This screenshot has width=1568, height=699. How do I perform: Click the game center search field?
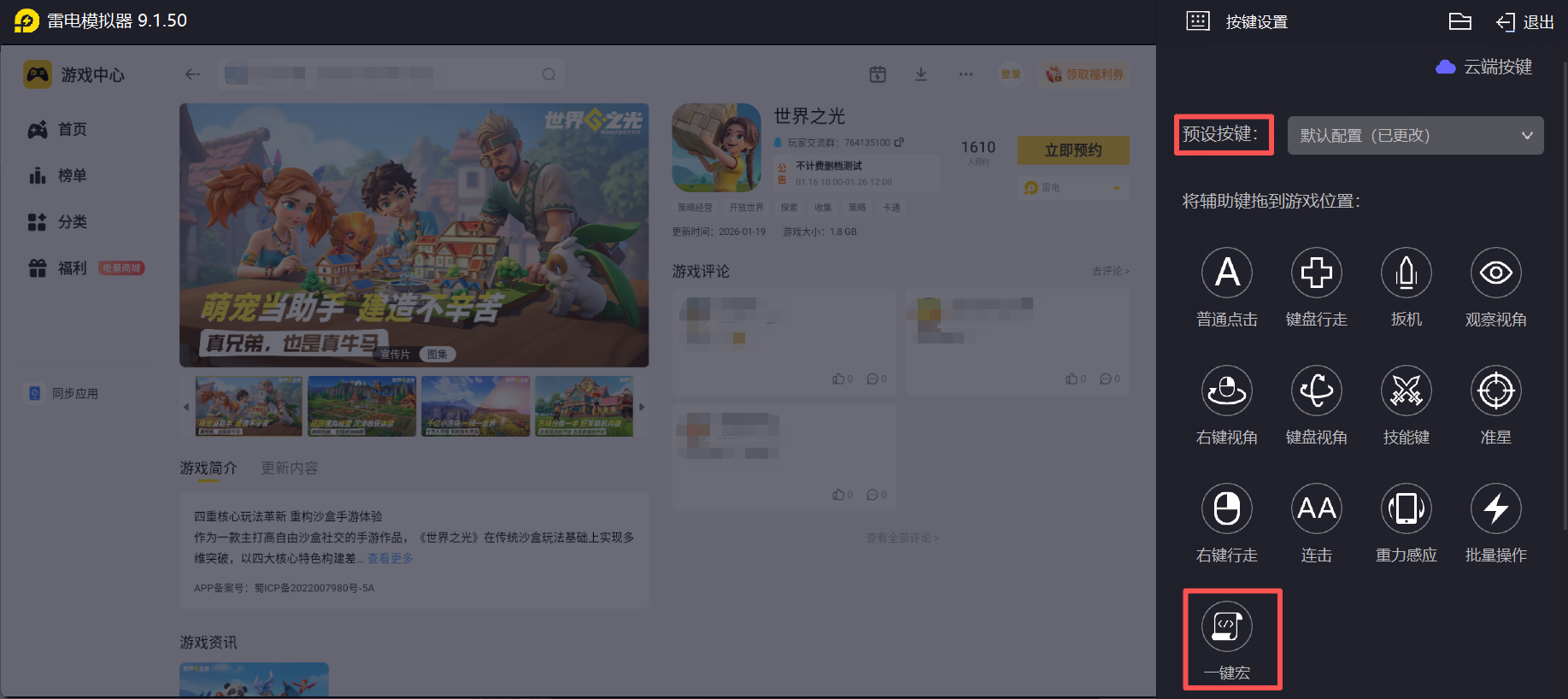click(x=391, y=74)
